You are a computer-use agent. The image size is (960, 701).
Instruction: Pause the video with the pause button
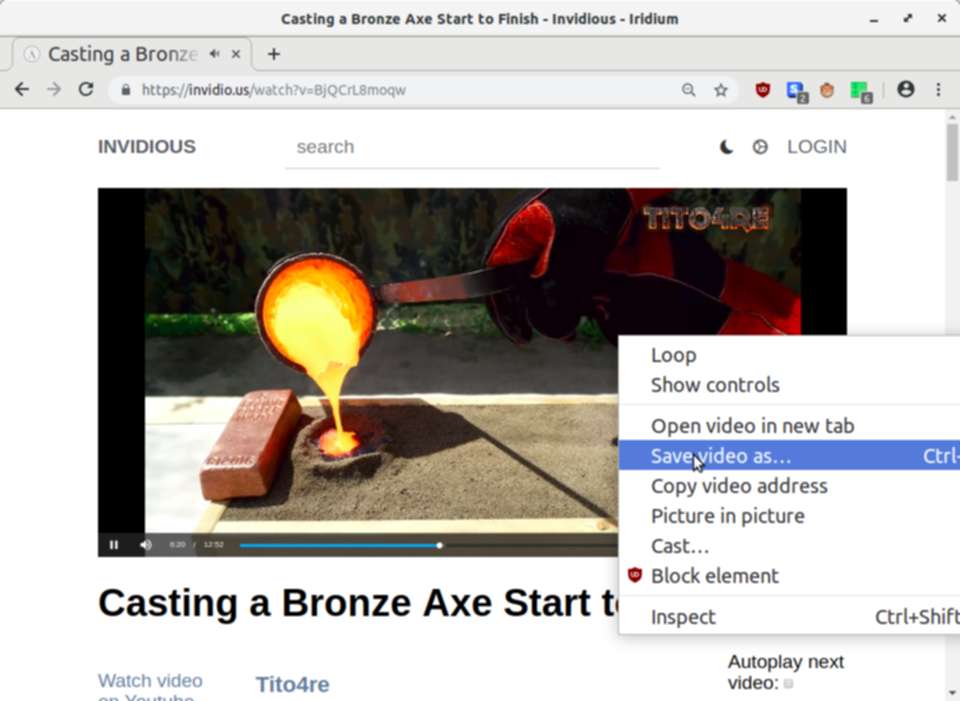click(114, 545)
